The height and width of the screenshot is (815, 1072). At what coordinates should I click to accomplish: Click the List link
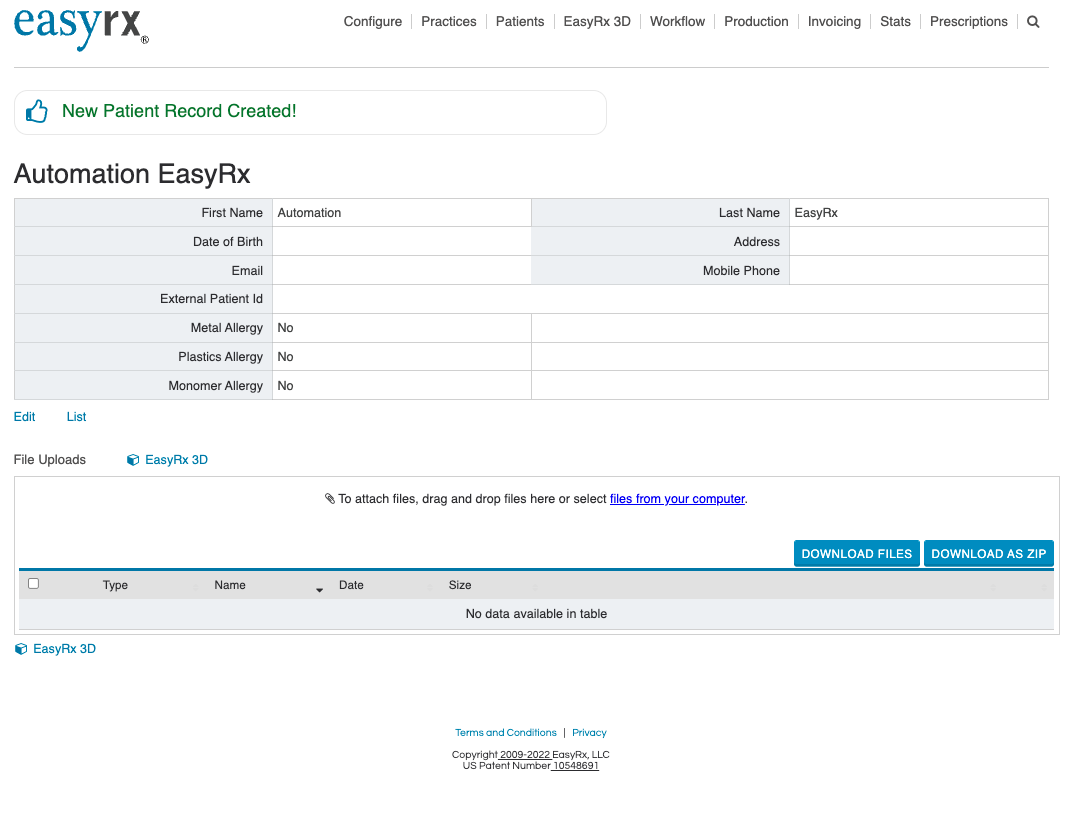pyautogui.click(x=76, y=417)
